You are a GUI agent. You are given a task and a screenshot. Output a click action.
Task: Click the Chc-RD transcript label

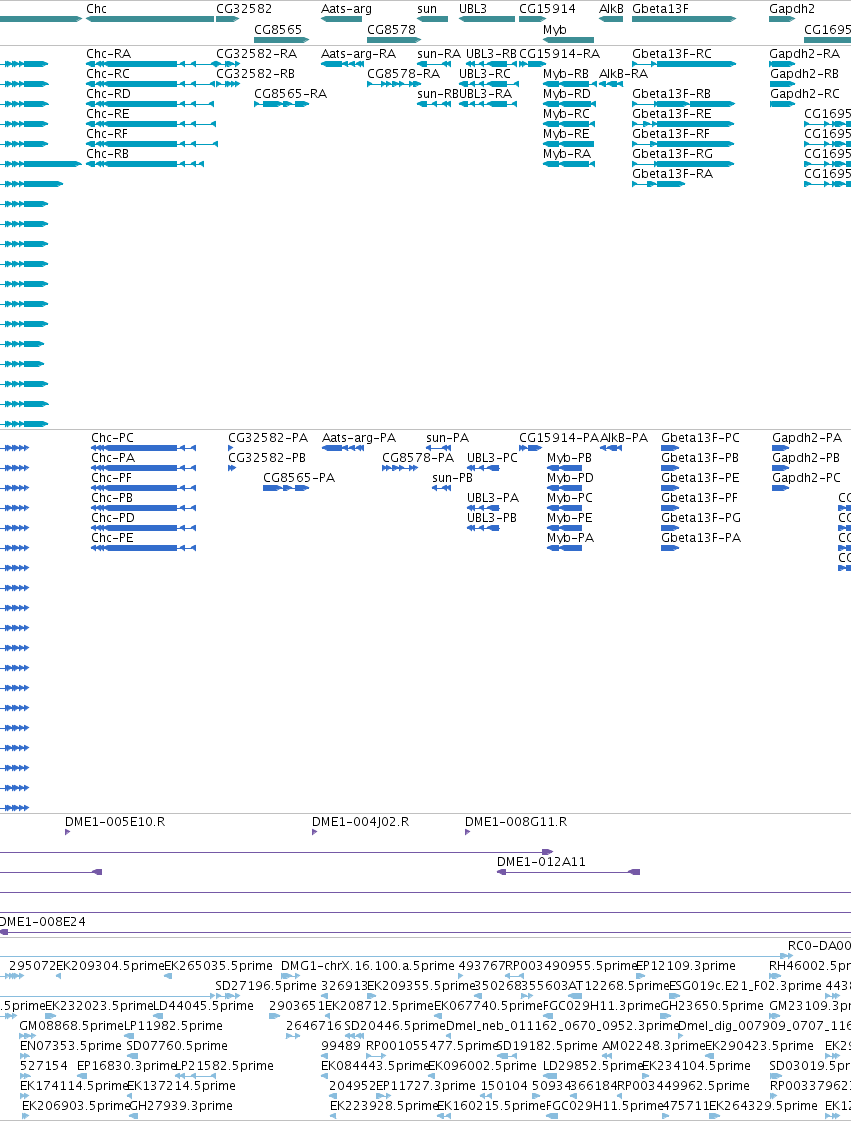pyautogui.click(x=109, y=94)
